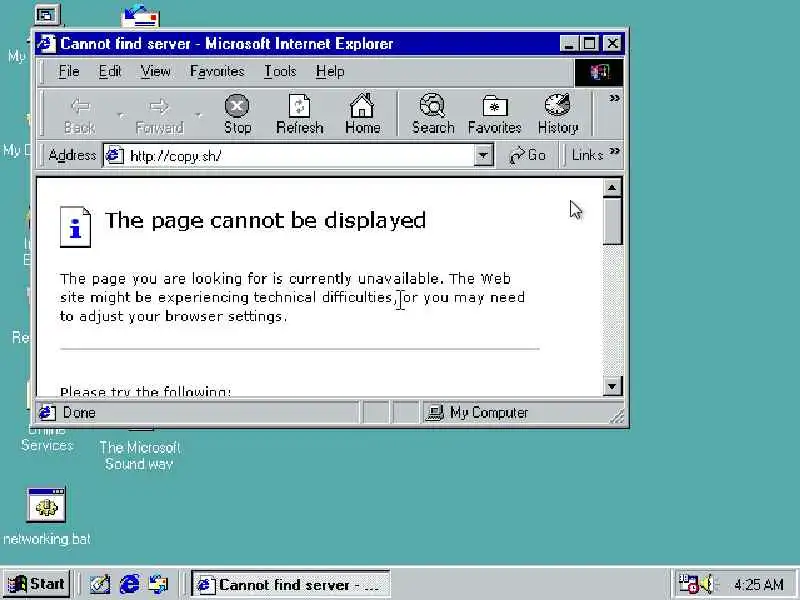Click the Stop toolbar button
Screen dimensions: 800x600
(x=237, y=114)
